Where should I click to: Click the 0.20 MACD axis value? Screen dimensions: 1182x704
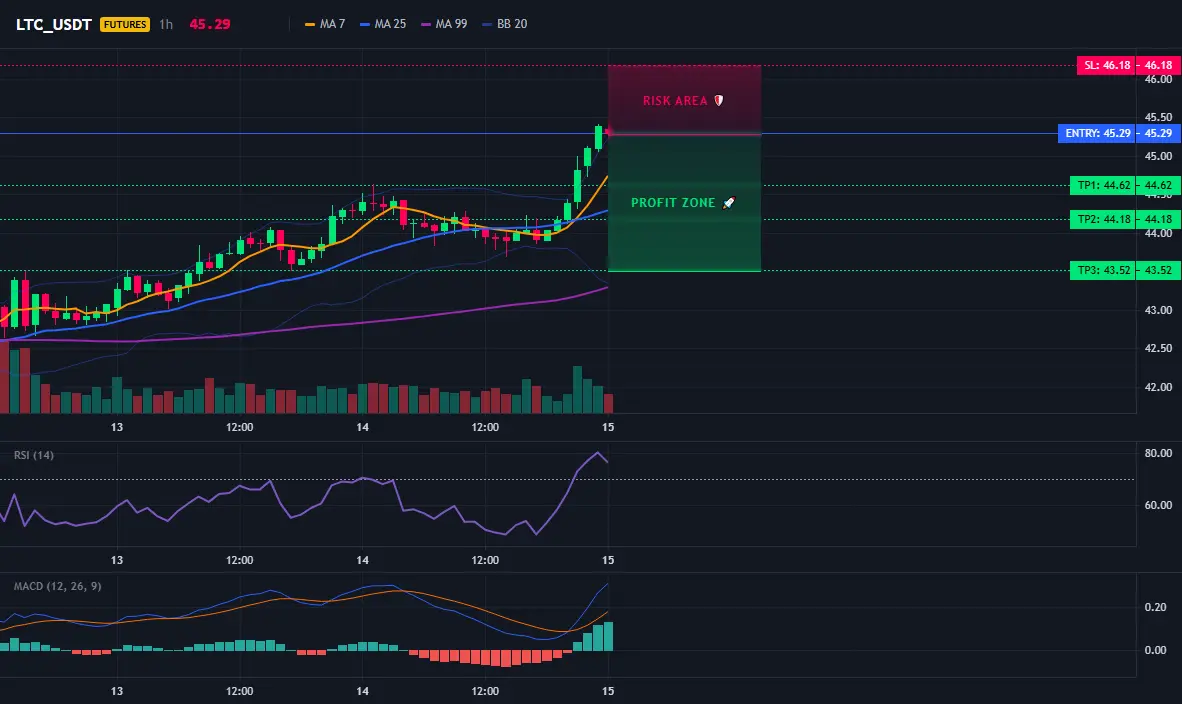click(x=1156, y=607)
